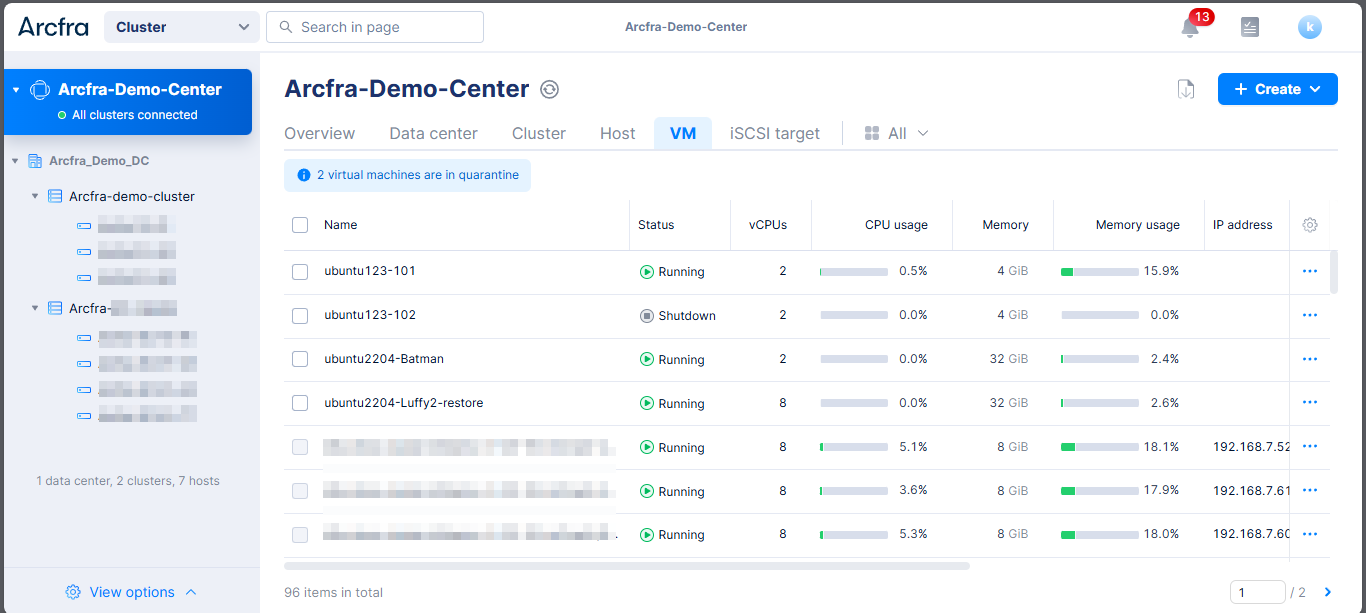Screen dimensions: 1366x613
Task: Click the export download icon
Action: click(x=1185, y=89)
